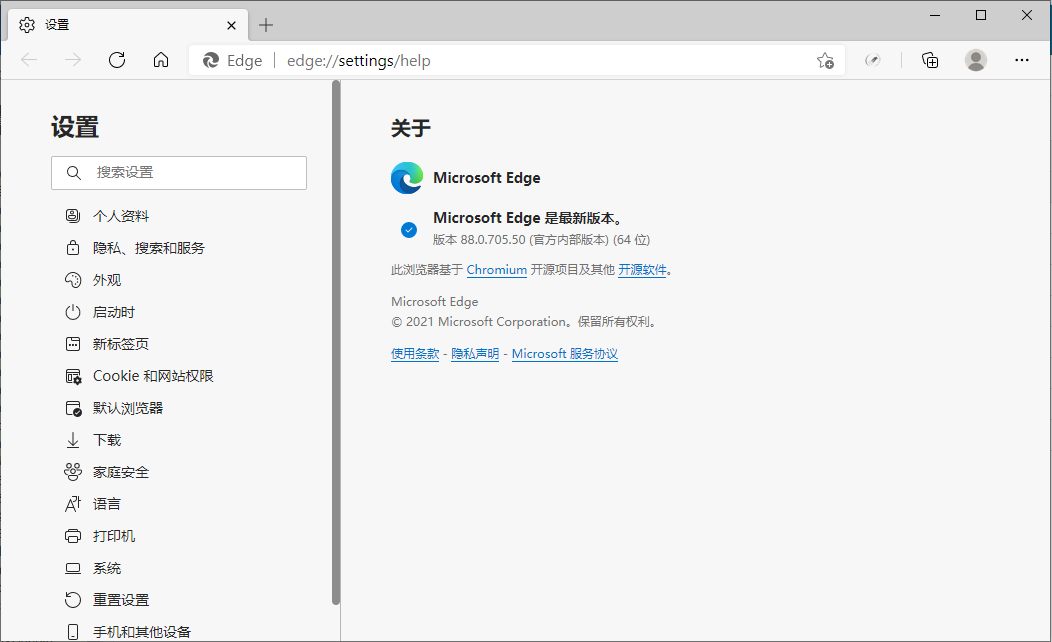
Task: Open the Microsoft 服务协议 link
Action: 565,354
